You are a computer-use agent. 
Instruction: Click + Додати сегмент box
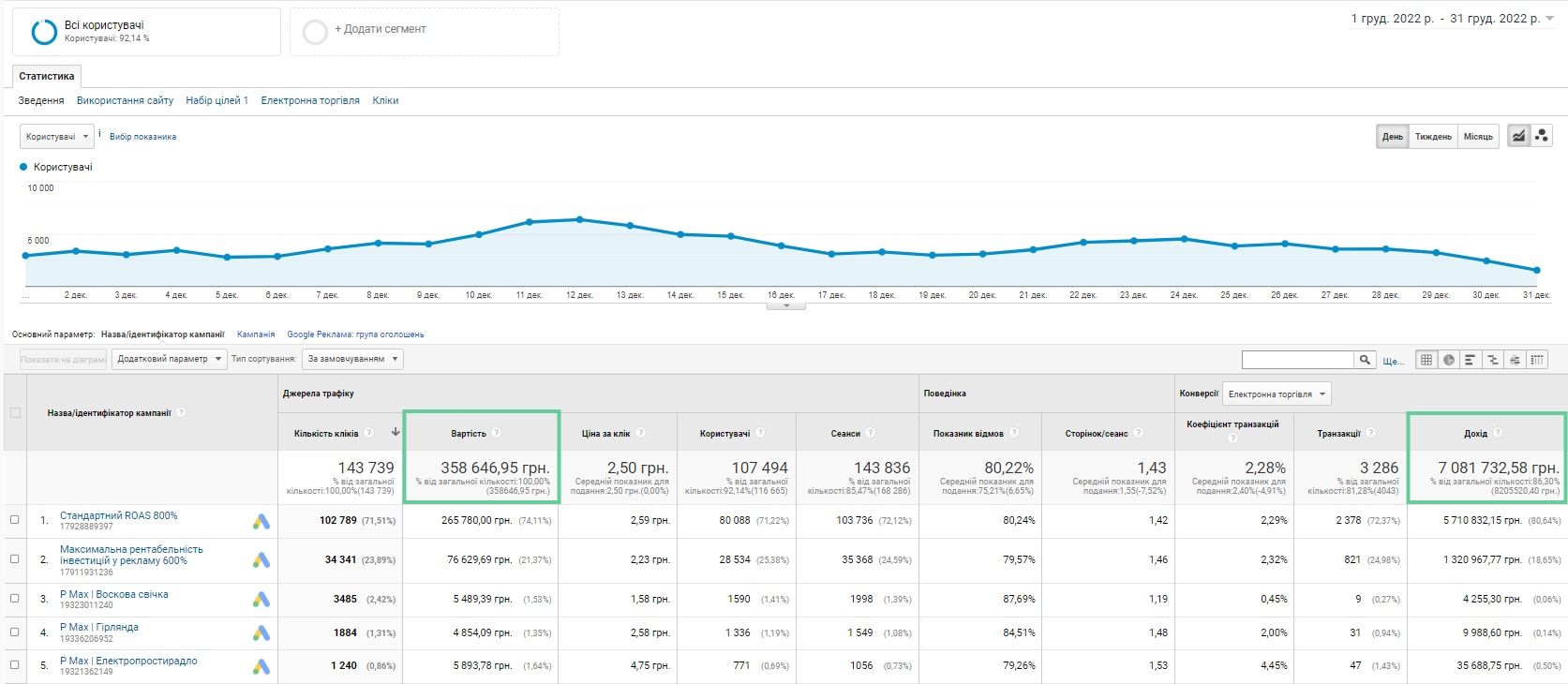[x=425, y=32]
